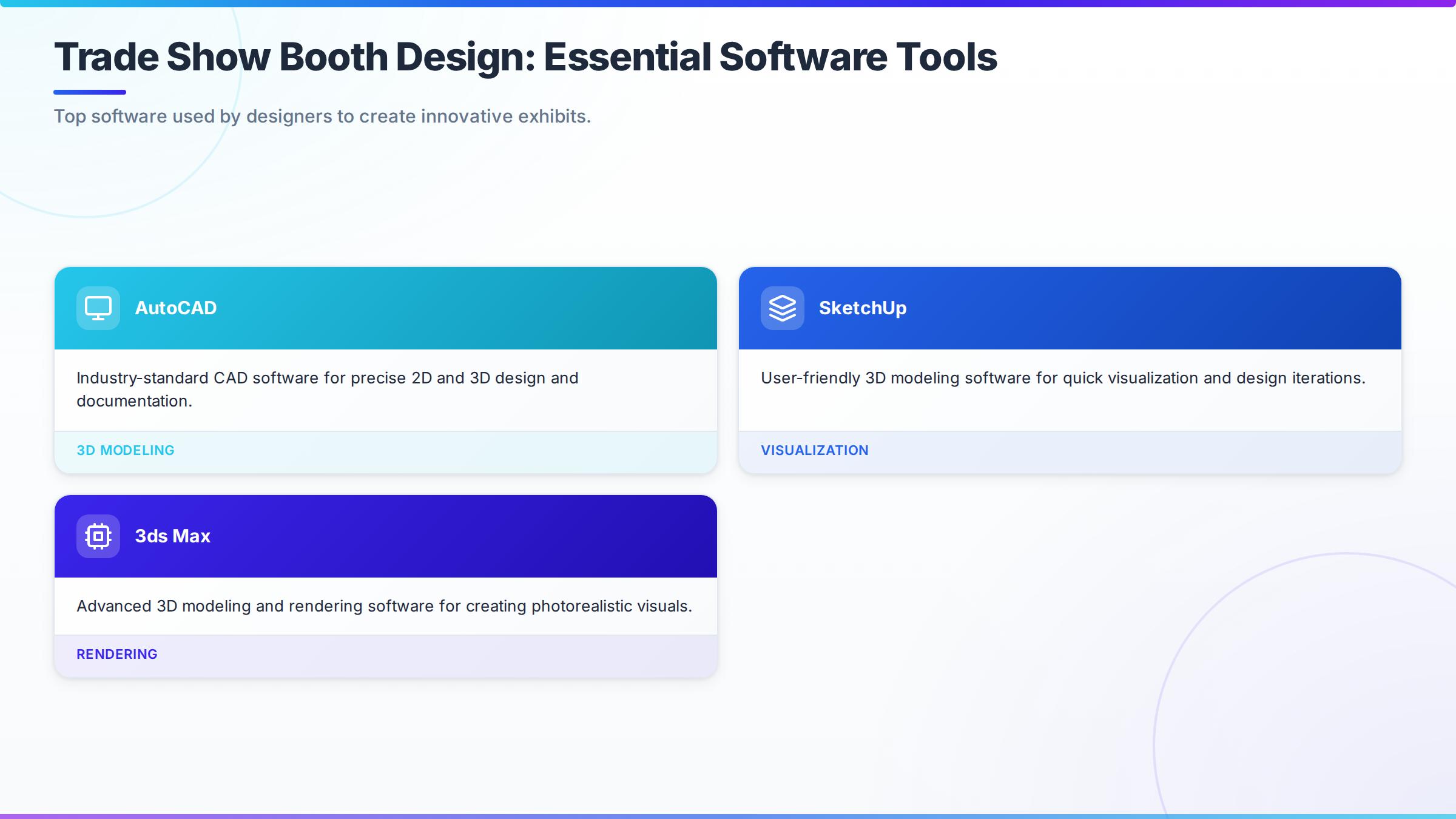Select the 3ds Max card title
This screenshot has height=819, width=1456.
(172, 536)
